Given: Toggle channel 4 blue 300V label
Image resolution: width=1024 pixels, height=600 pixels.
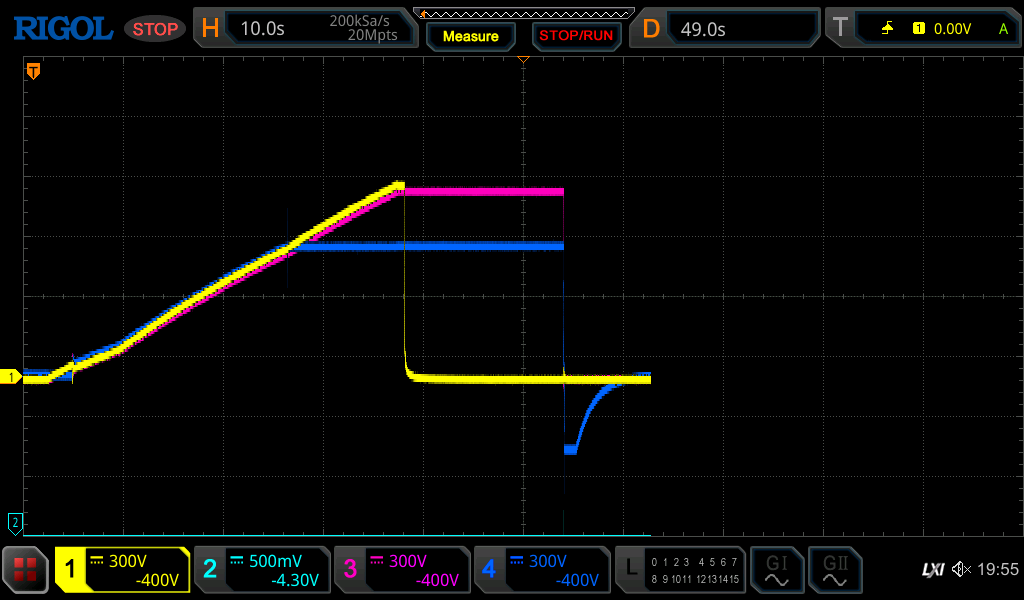Looking at the screenshot, I should [541, 570].
